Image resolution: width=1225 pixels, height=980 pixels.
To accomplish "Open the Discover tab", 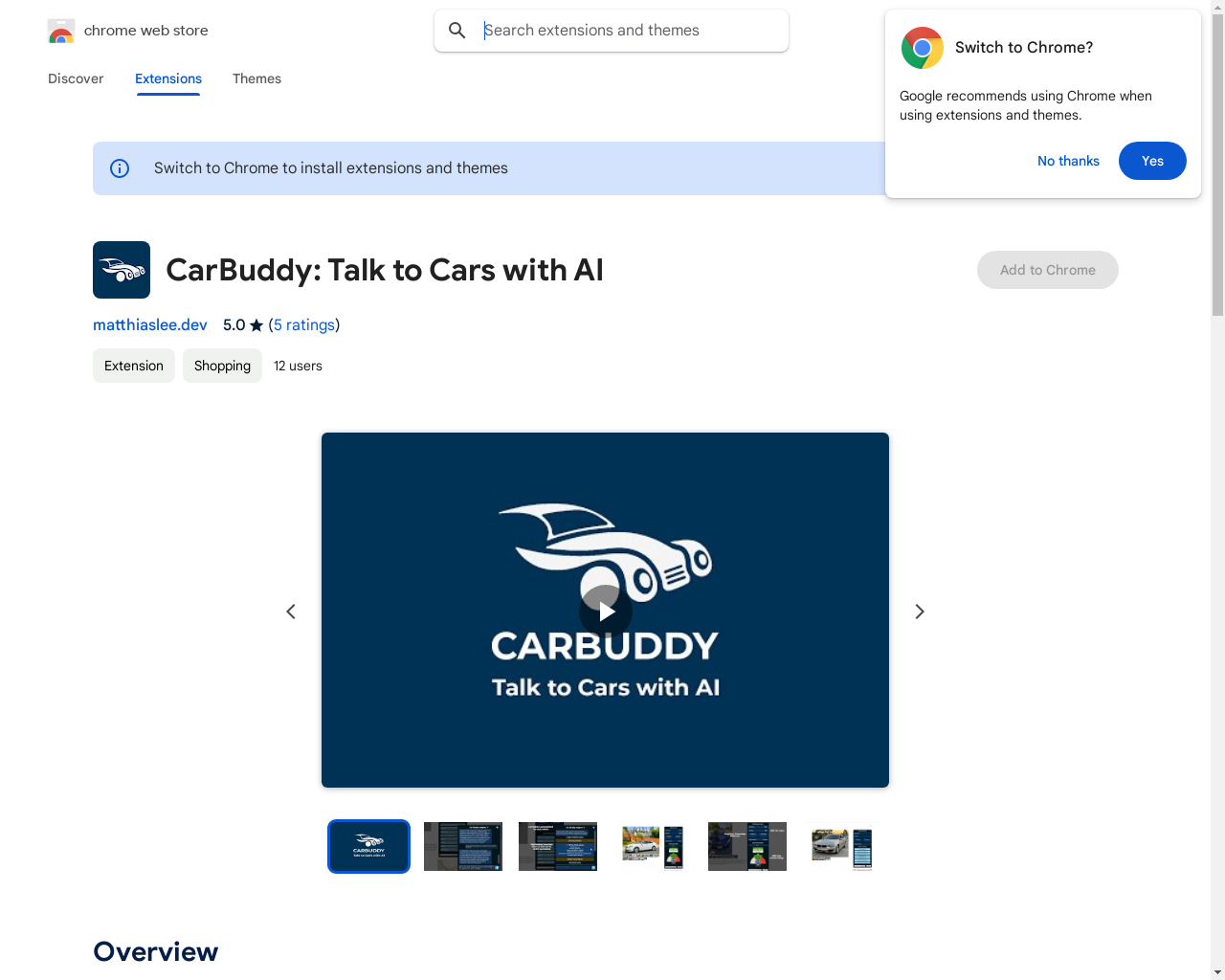I will [76, 78].
